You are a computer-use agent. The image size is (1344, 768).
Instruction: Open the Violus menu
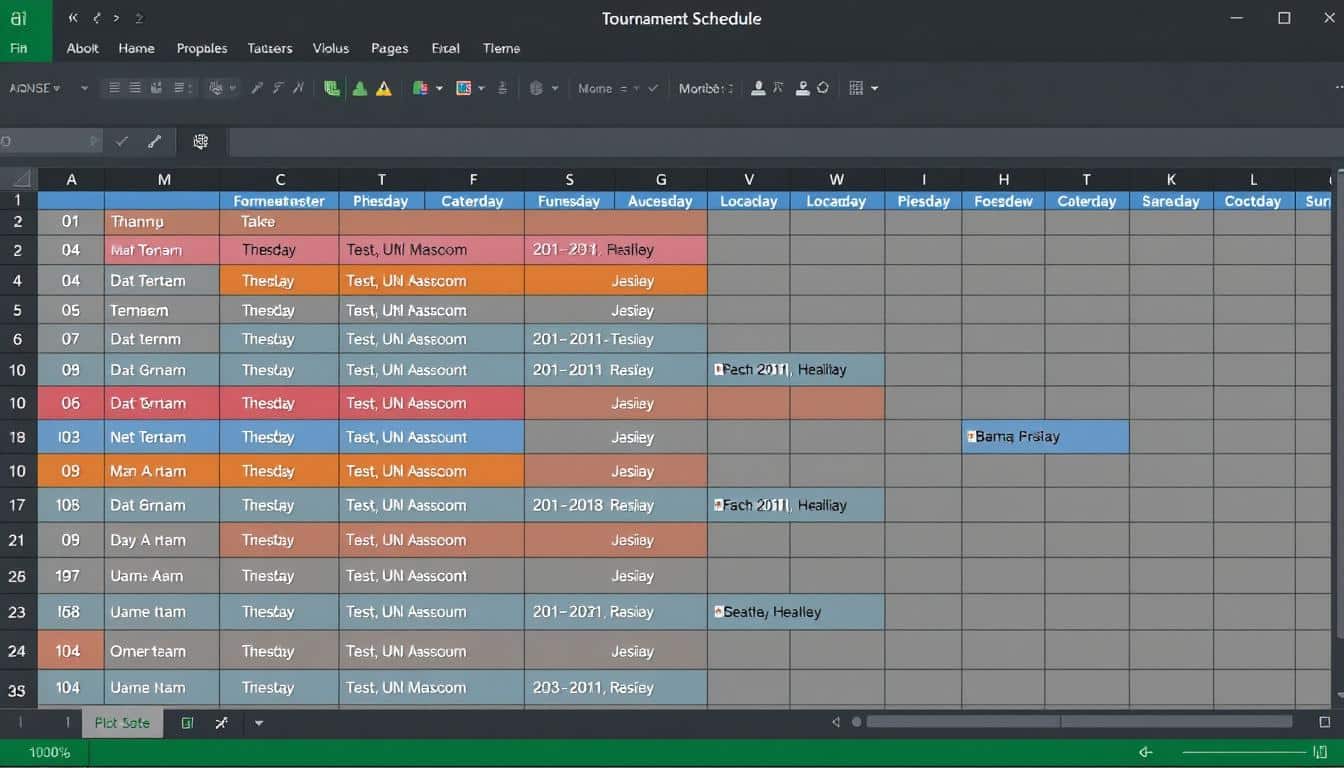click(331, 48)
